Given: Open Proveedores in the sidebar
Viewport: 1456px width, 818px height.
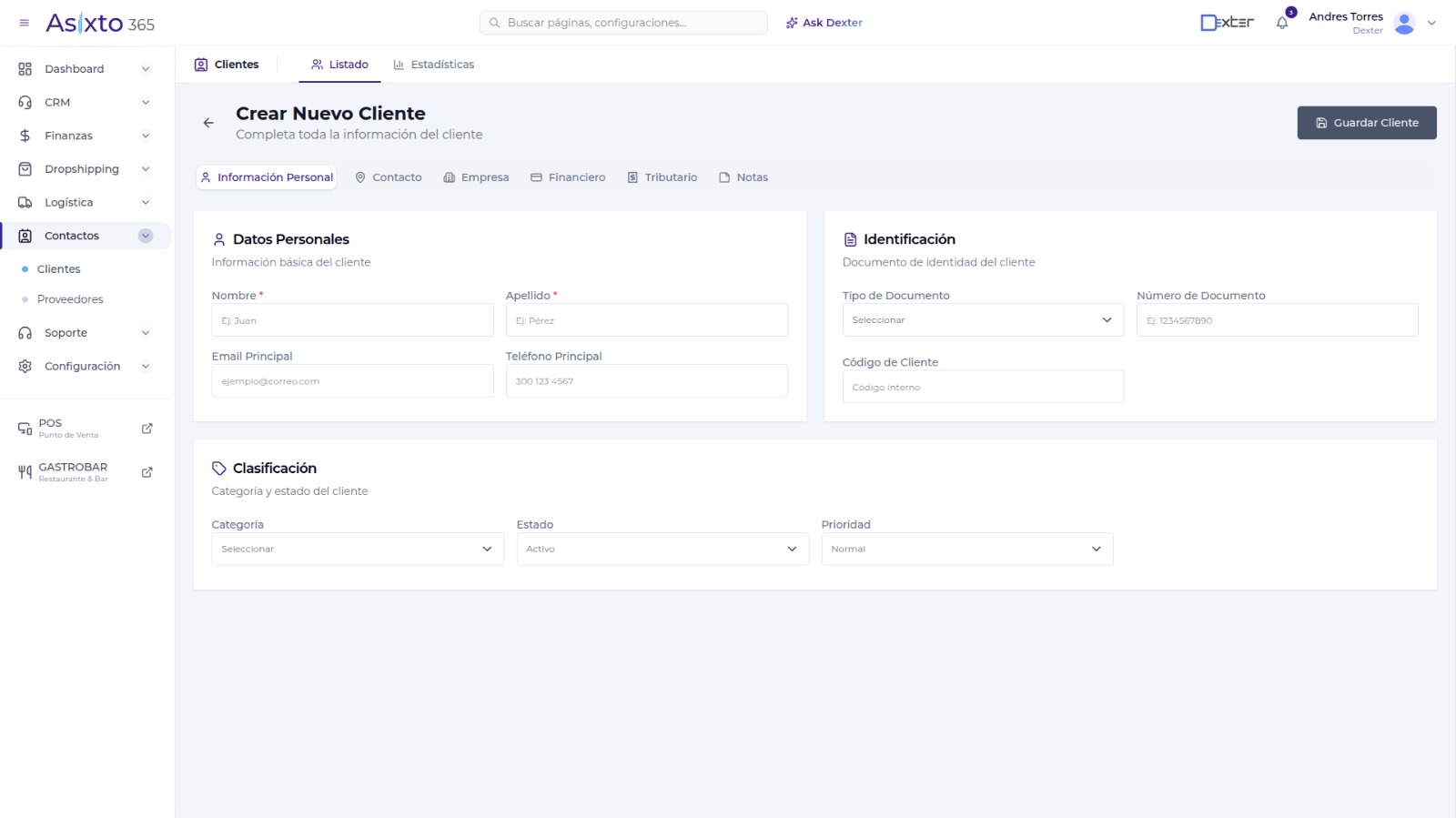Looking at the screenshot, I should pos(70,299).
